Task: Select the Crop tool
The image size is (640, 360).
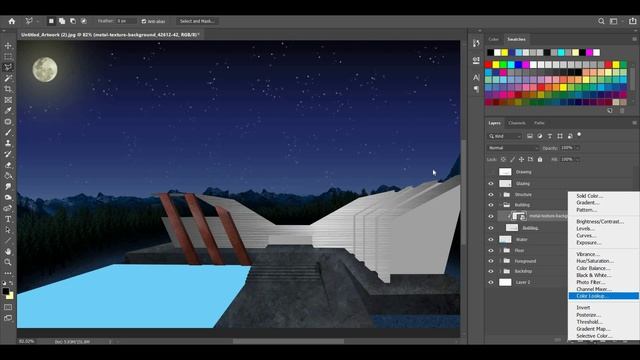Action: click(8, 89)
